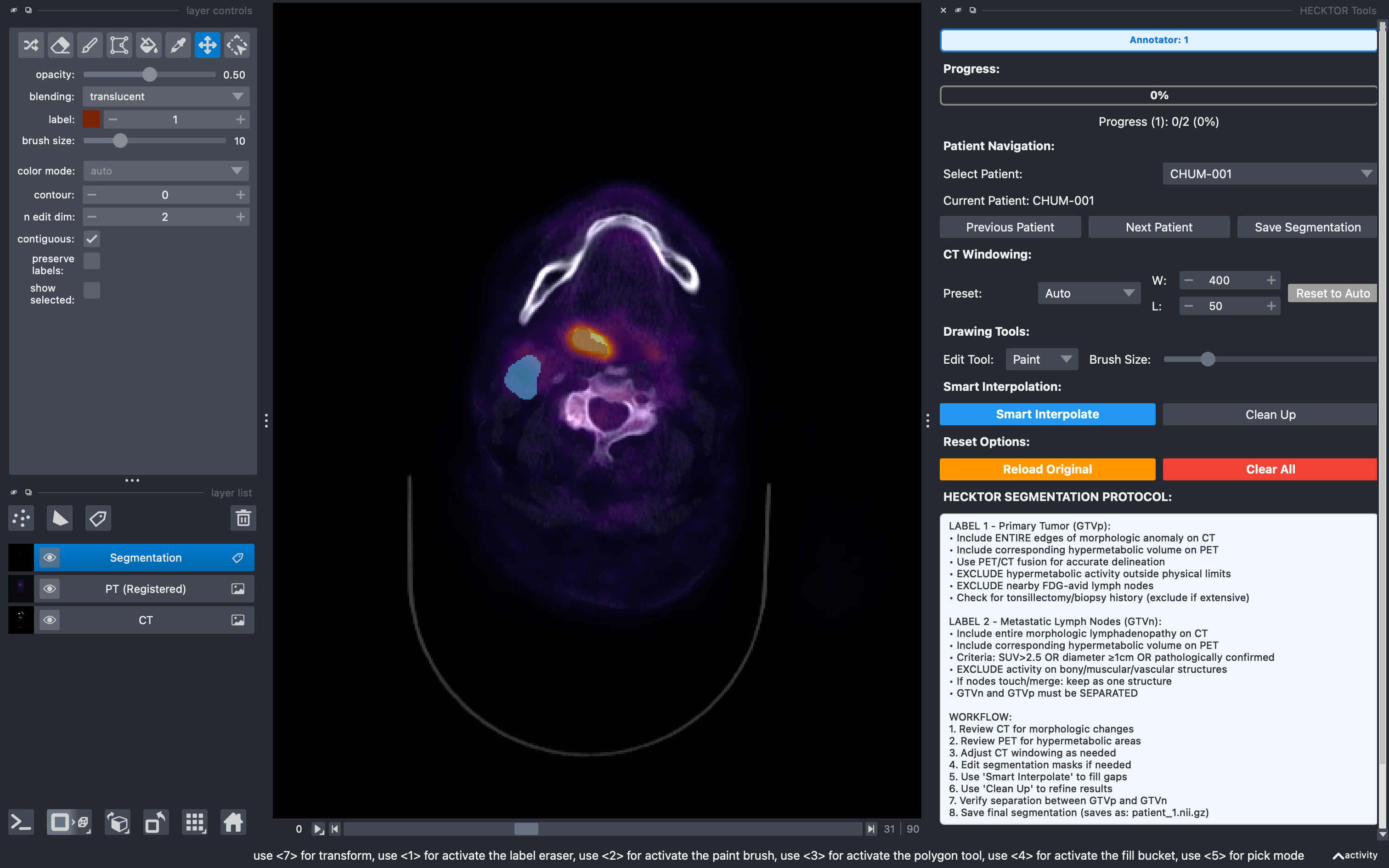This screenshot has width=1389, height=868.
Task: Click the shuffle colors icon
Action: pos(31,45)
